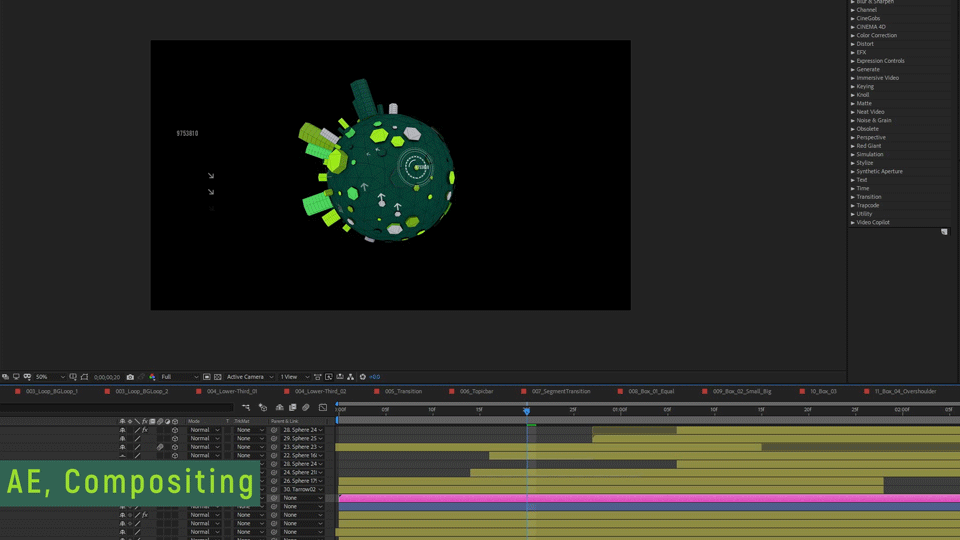Viewport: 960px width, 540px height.
Task: Click the reset exposure icon
Action: pos(362,377)
